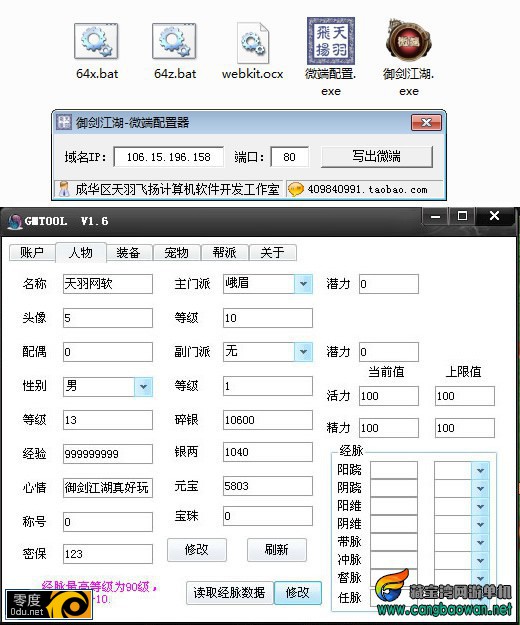Close the 微端配置器 window
This screenshot has width=520, height=625.
426,122
